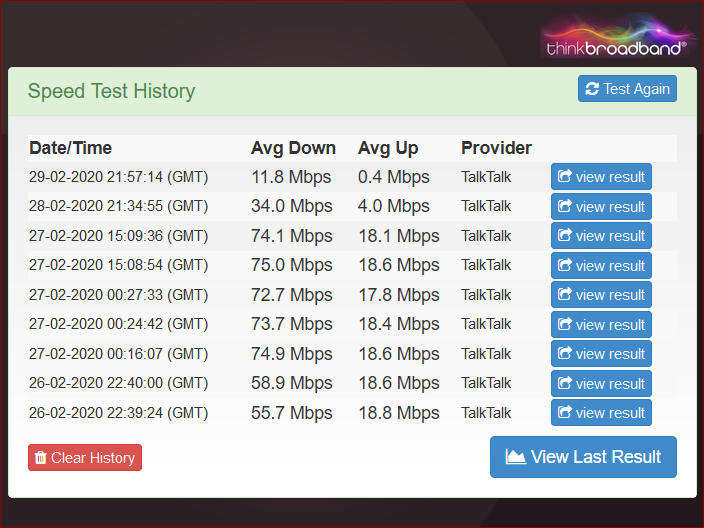Select the 72.7 Mbps download value
This screenshot has height=528, width=704.
pos(291,295)
